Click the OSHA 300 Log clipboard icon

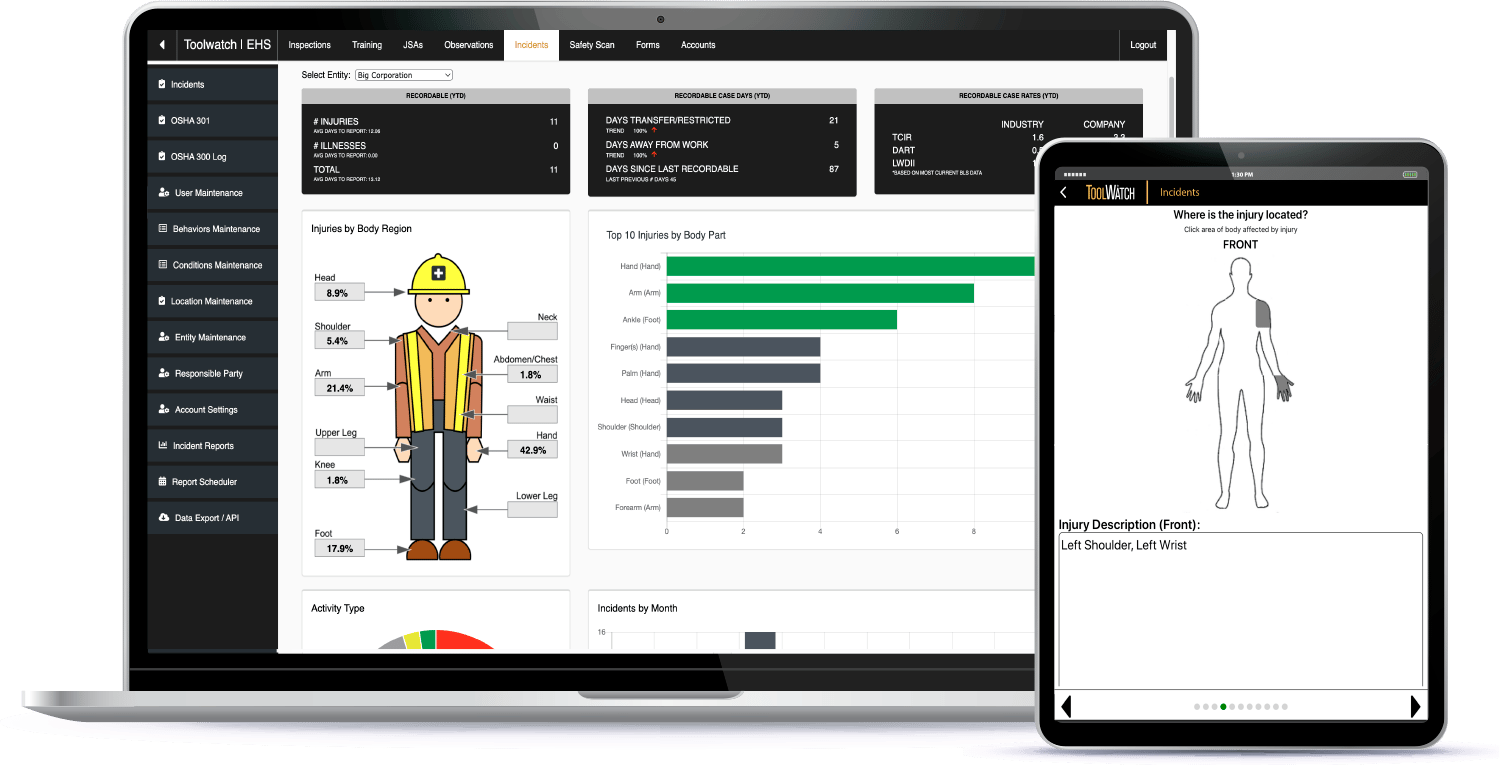(162, 157)
